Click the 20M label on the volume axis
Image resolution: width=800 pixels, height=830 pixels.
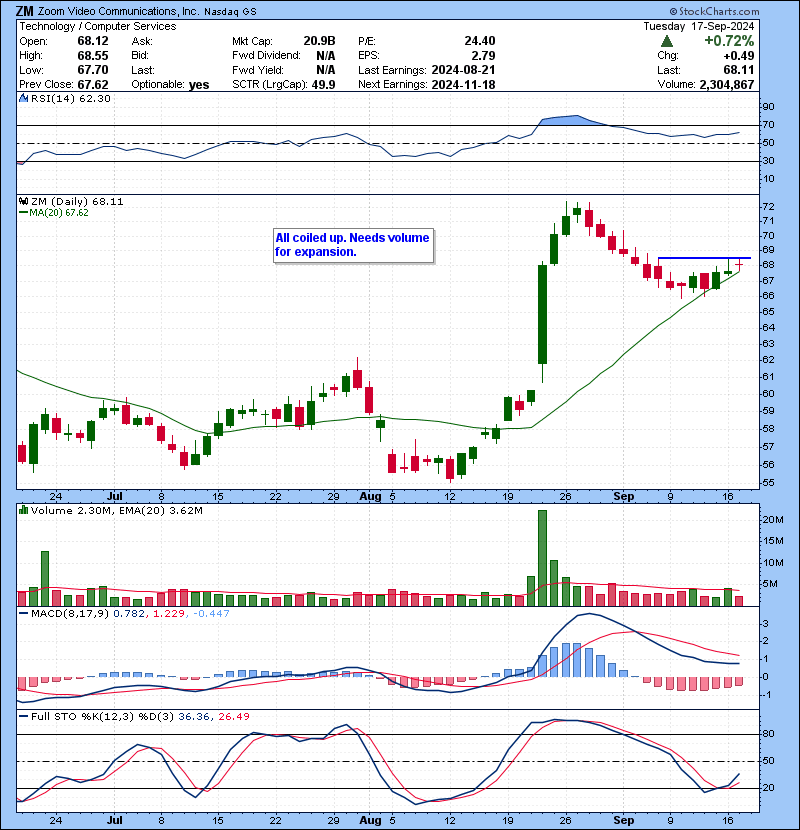[x=773, y=520]
